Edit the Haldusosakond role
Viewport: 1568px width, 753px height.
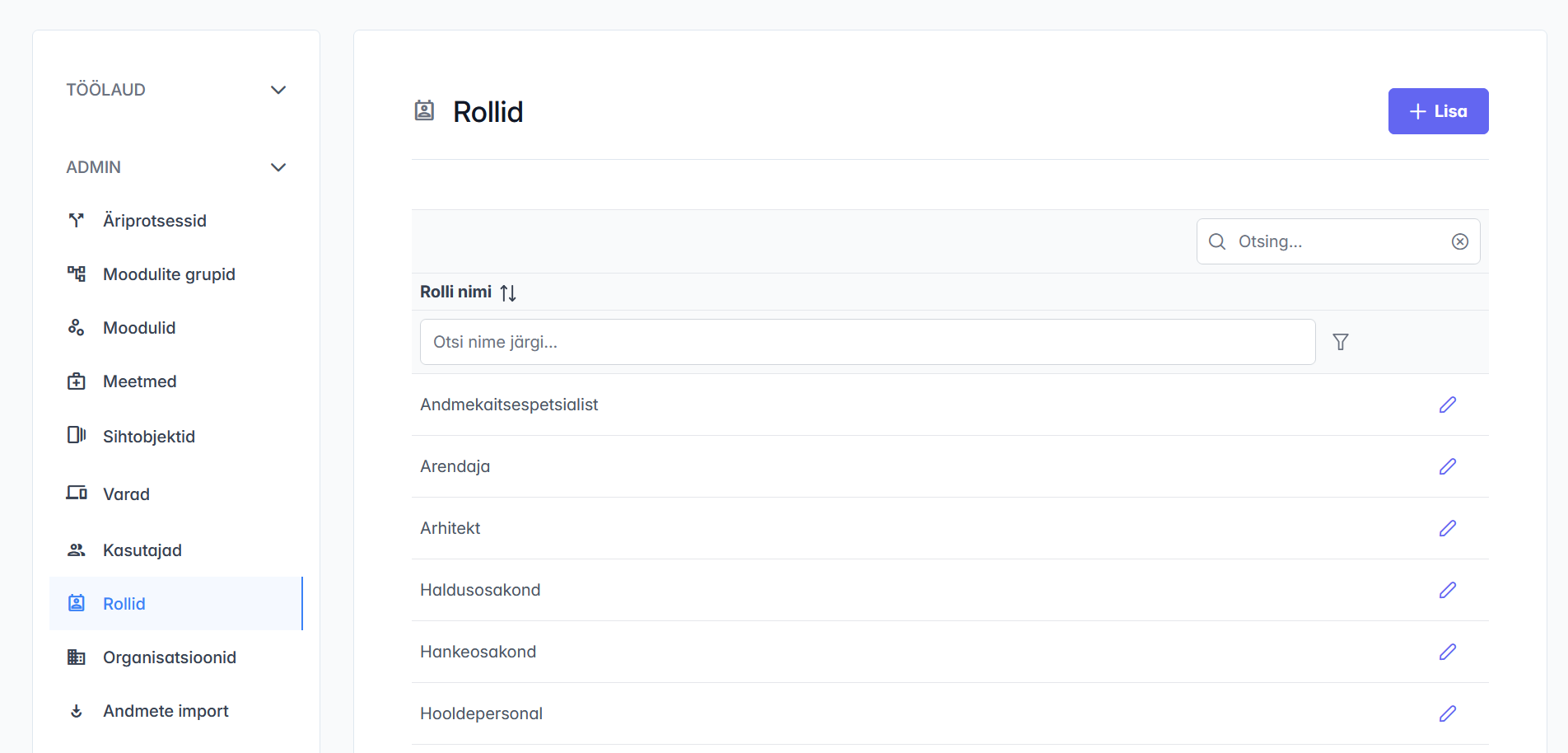tap(1447, 590)
